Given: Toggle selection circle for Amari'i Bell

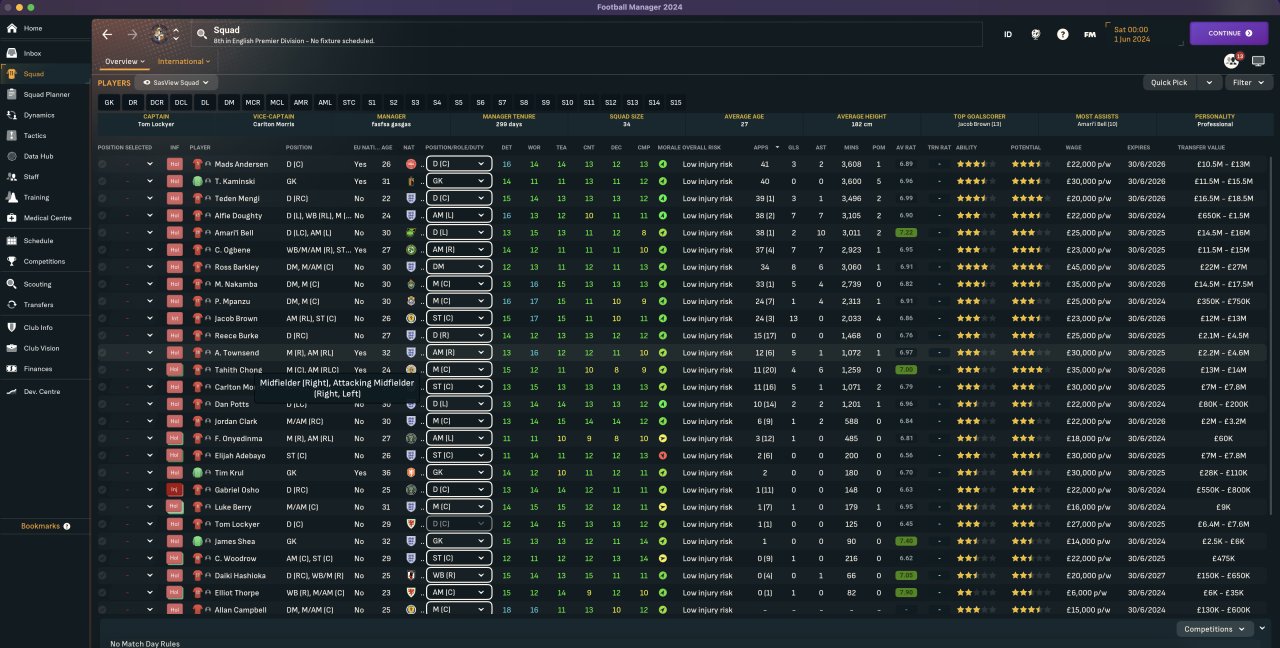Looking at the screenshot, I should pyautogui.click(x=102, y=232).
